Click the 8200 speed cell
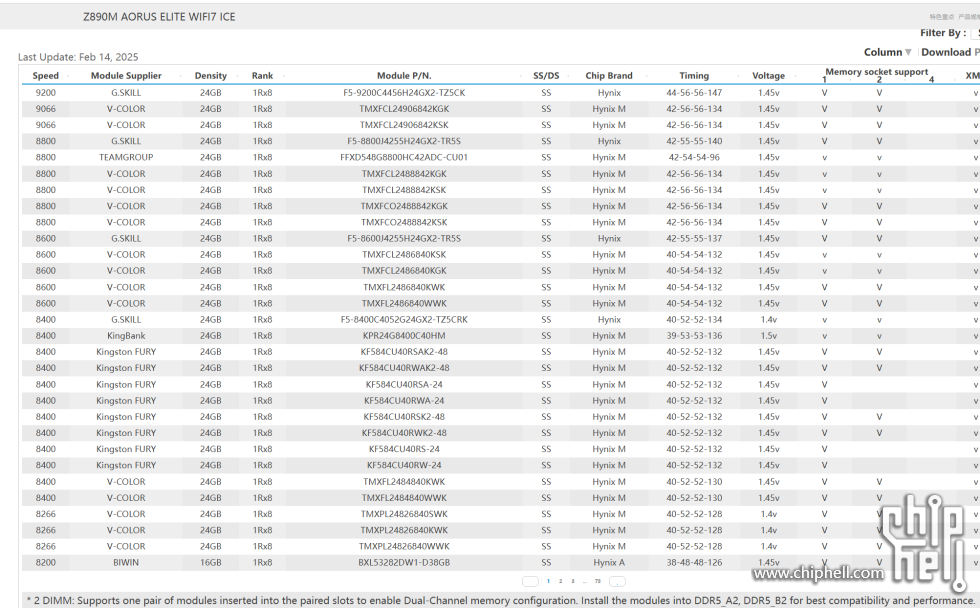This screenshot has height=608, width=980. [46, 562]
